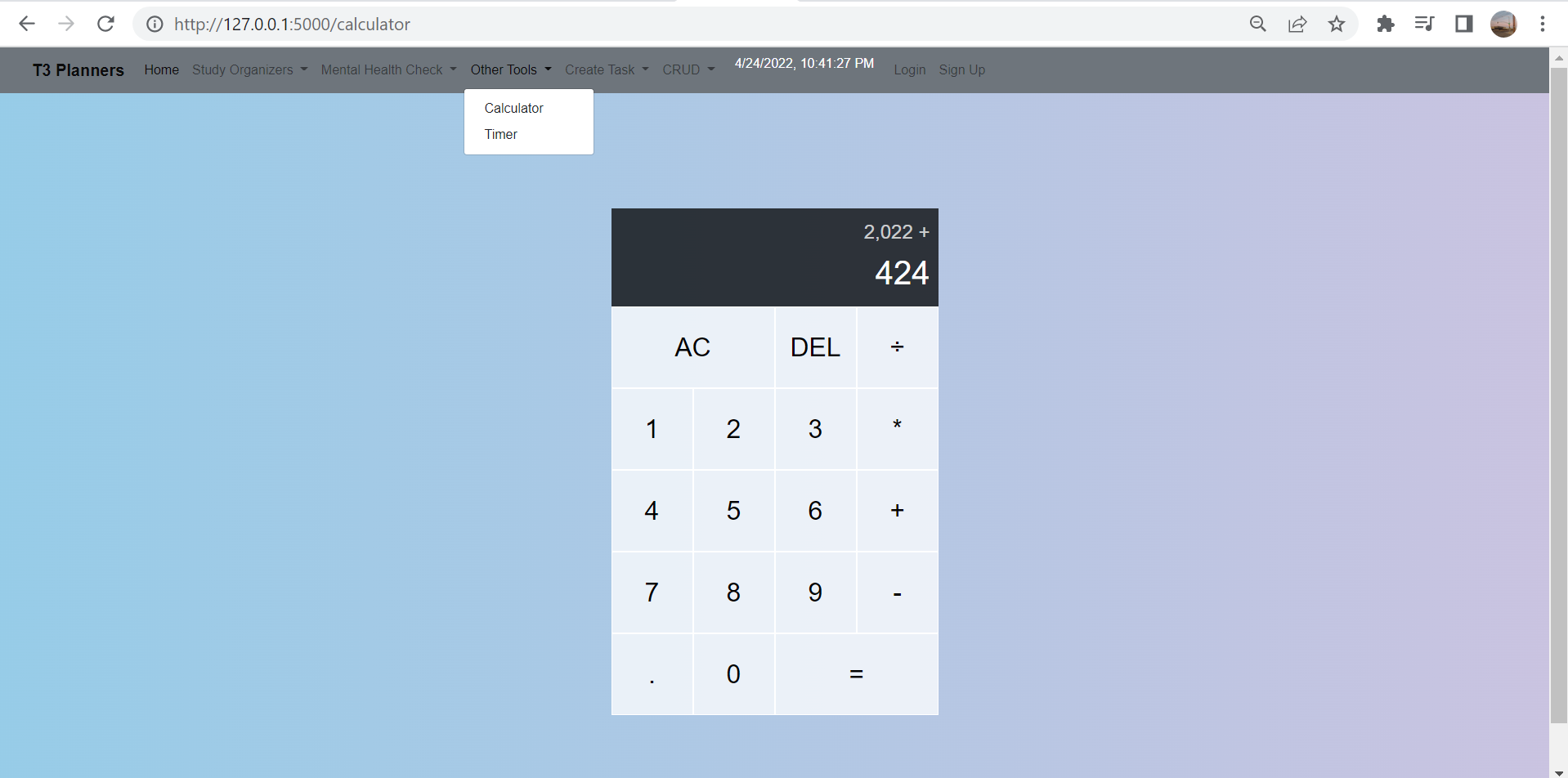The height and width of the screenshot is (778, 1568).
Task: Tap digit 7 on the calculator
Action: point(652,592)
